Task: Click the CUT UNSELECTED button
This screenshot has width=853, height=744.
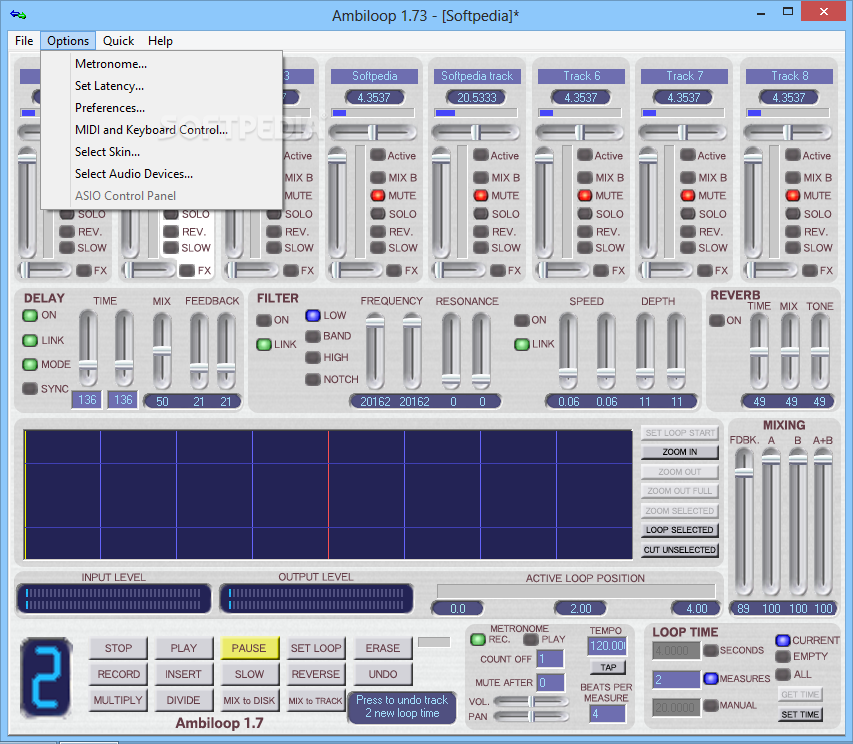Action: [x=679, y=550]
